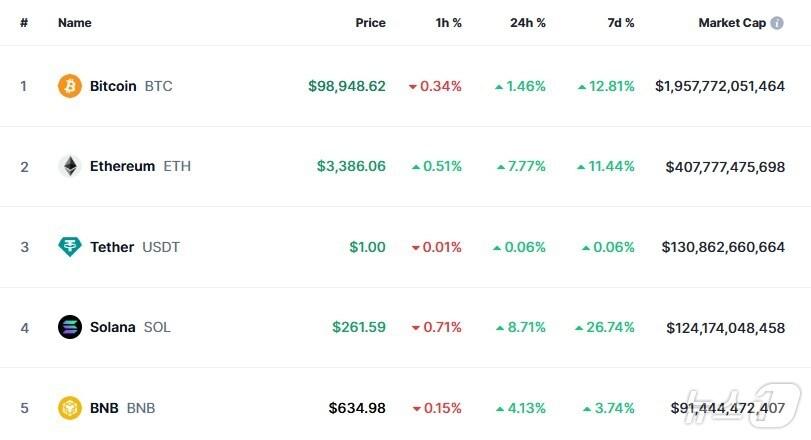Click the Solana logo icon
The image size is (811, 440).
tap(69, 327)
